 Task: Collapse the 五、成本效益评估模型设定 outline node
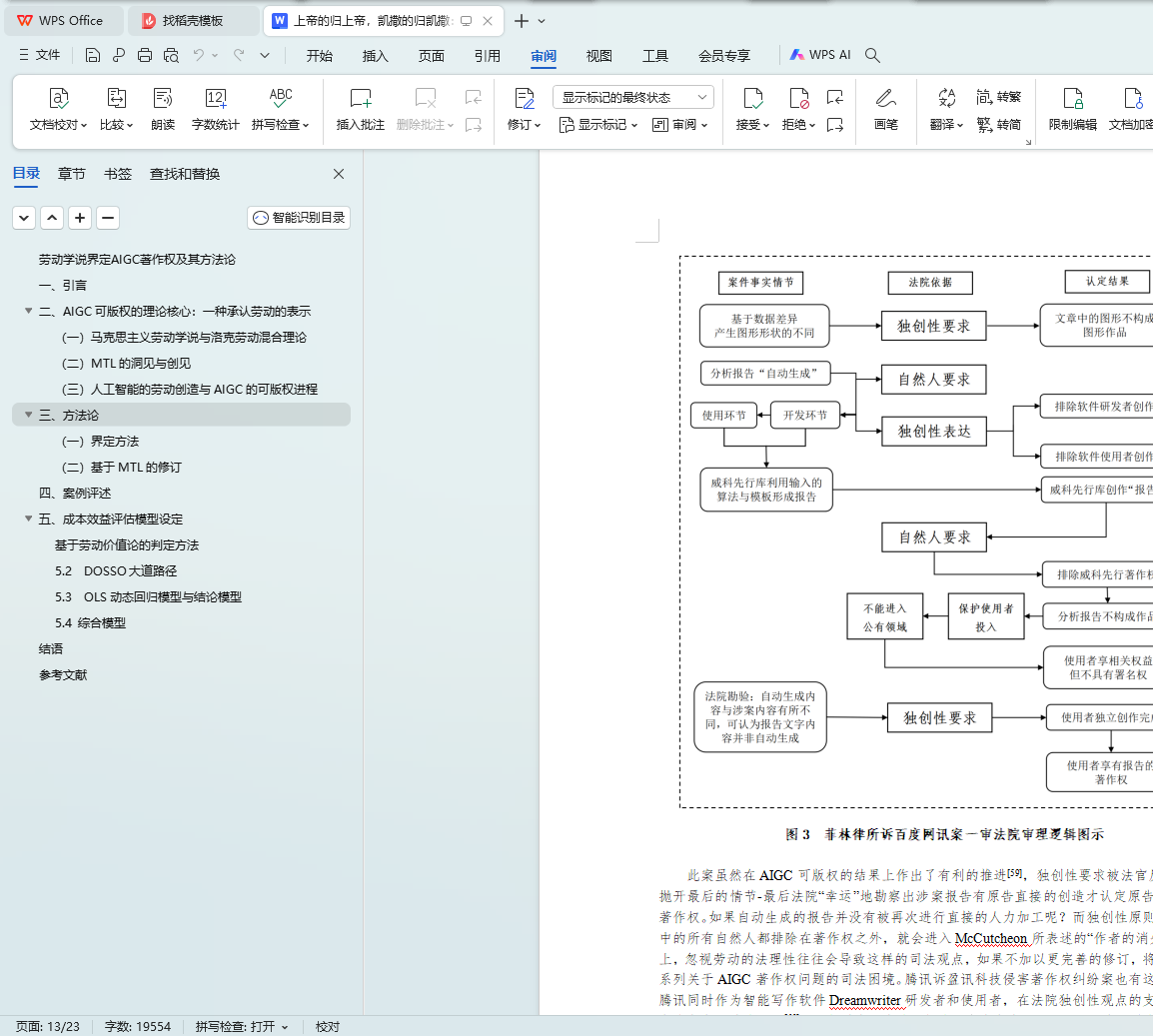point(29,518)
